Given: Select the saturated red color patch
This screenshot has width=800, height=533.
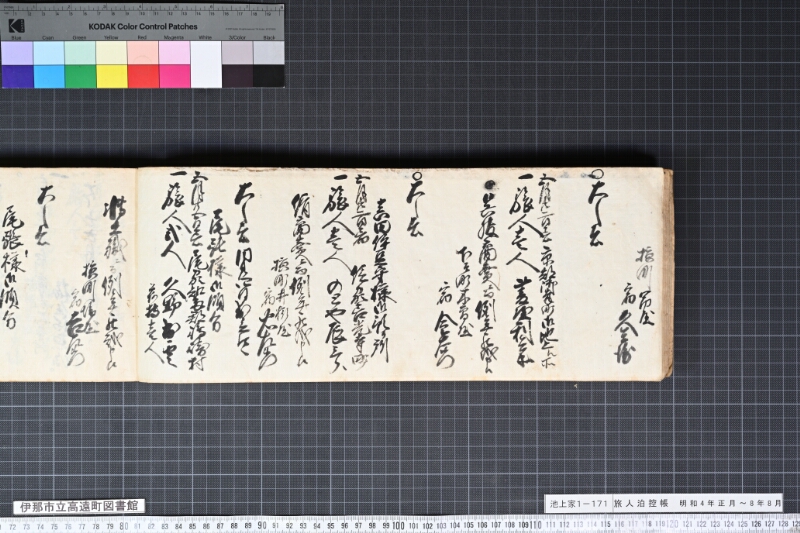Looking at the screenshot, I should (143, 77).
